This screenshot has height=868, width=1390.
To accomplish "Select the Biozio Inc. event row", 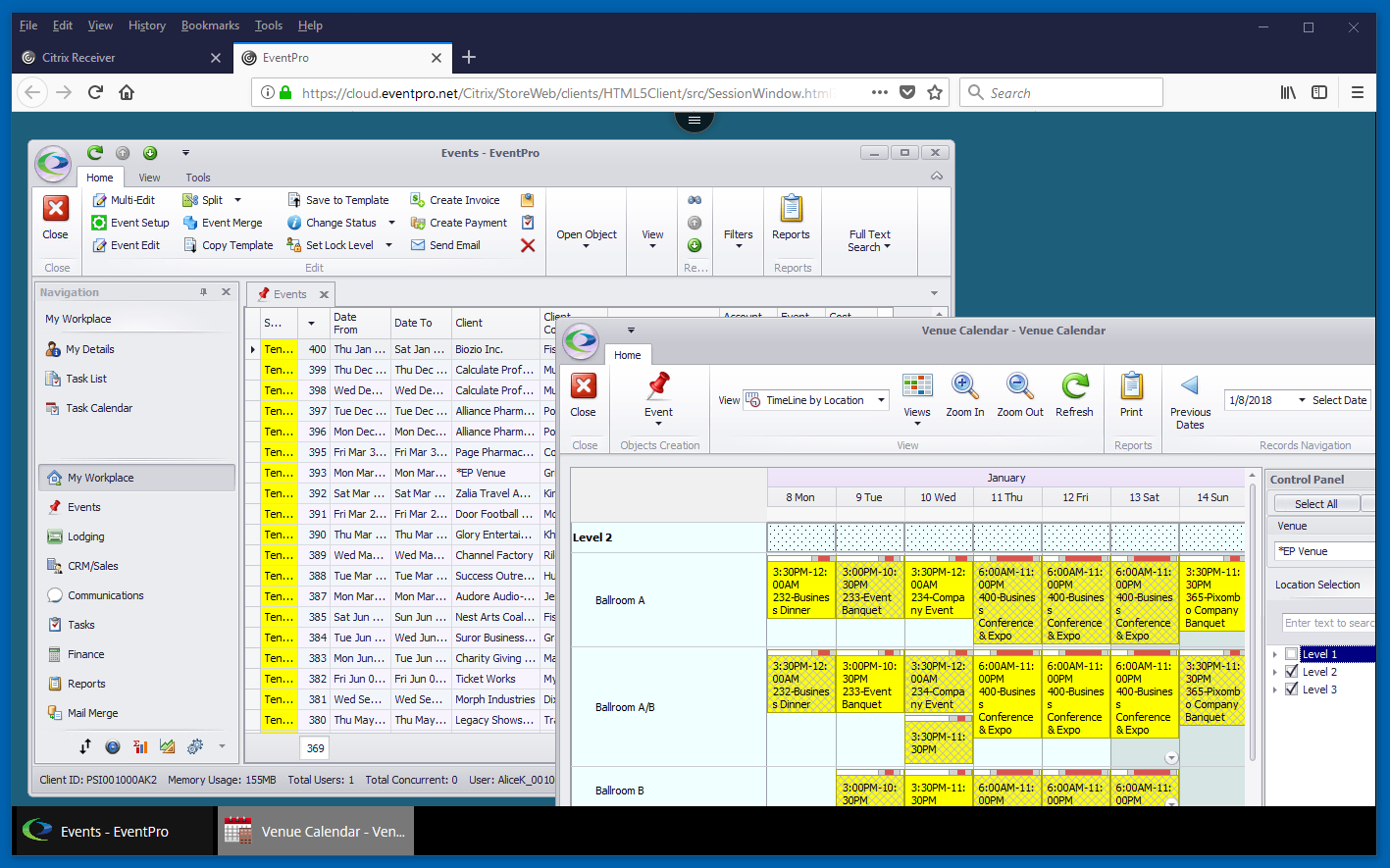I will click(401, 349).
